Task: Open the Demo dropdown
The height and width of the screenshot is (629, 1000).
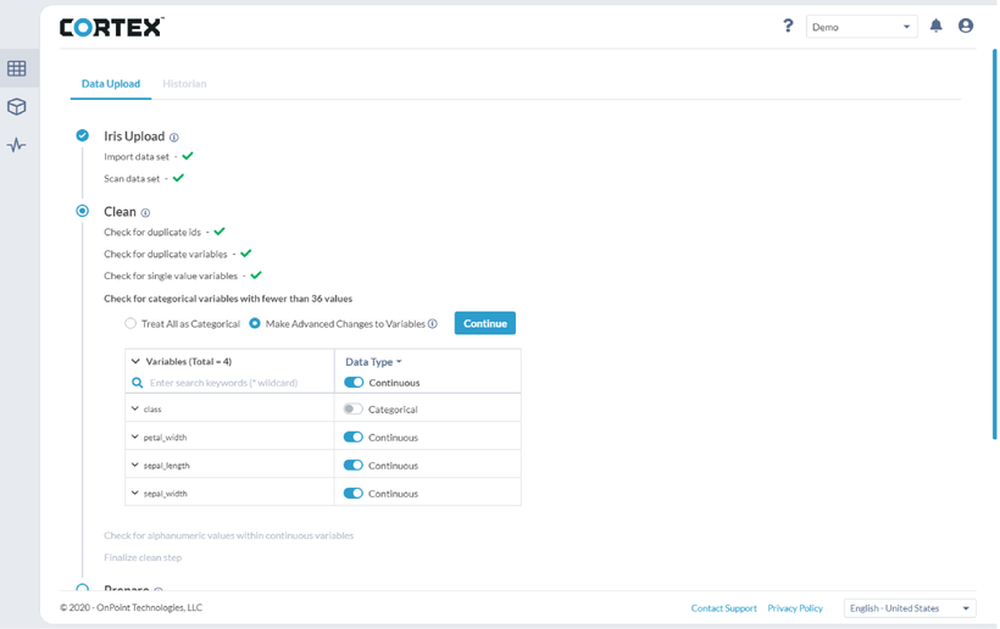Action: (x=861, y=27)
